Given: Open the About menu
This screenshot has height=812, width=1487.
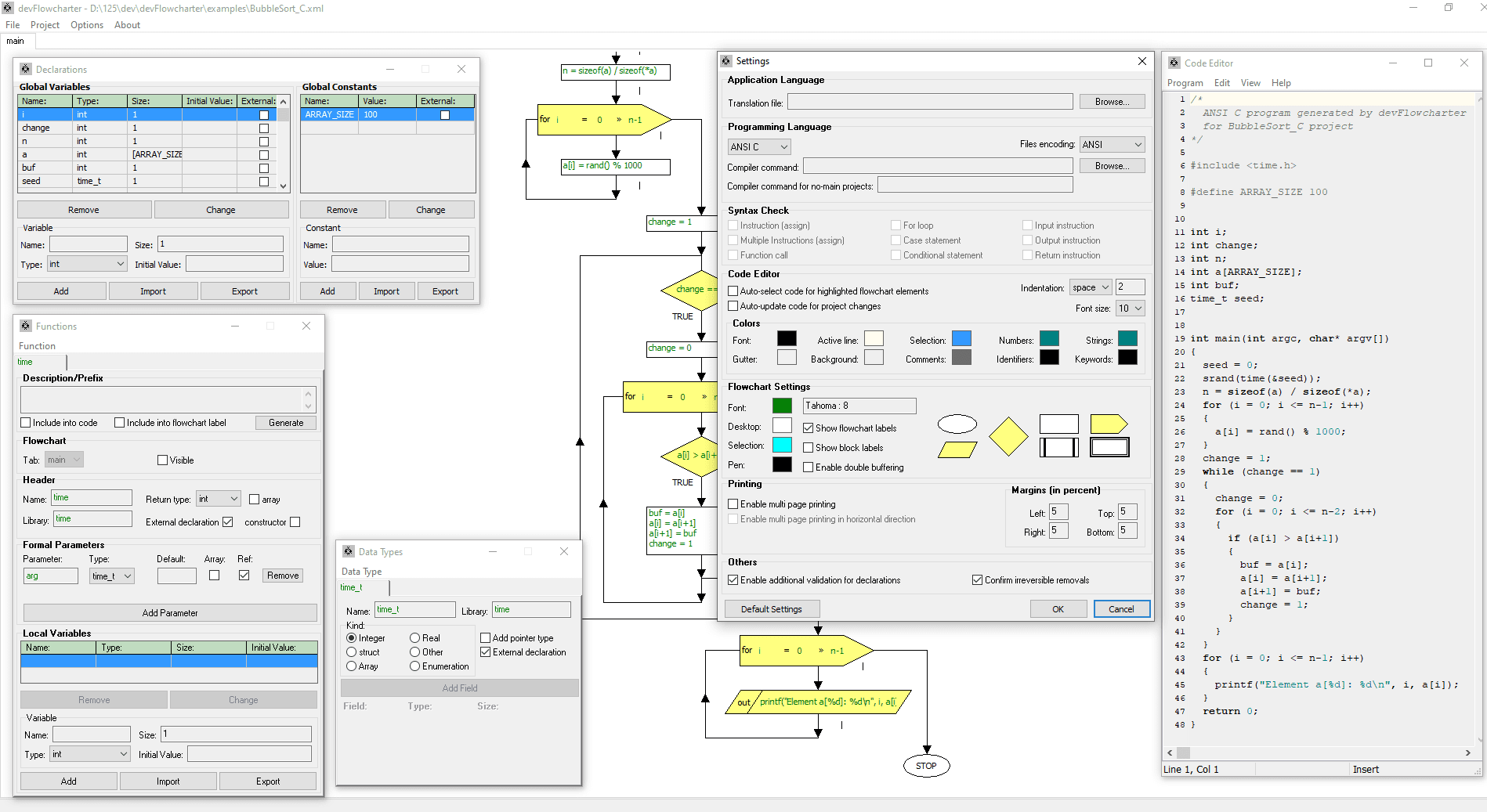Looking at the screenshot, I should tap(127, 25).
